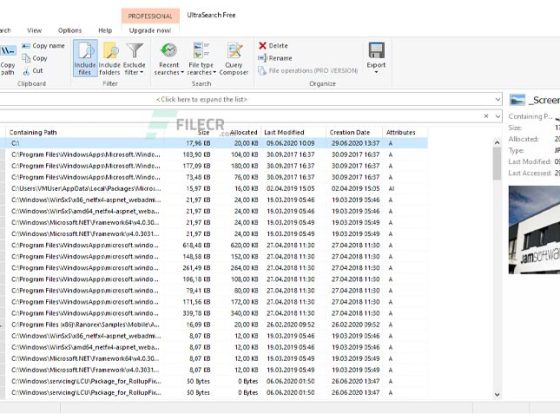Click the 02.04.2019 15:05 last modified cell
560x420 pixels.
(x=290, y=189)
